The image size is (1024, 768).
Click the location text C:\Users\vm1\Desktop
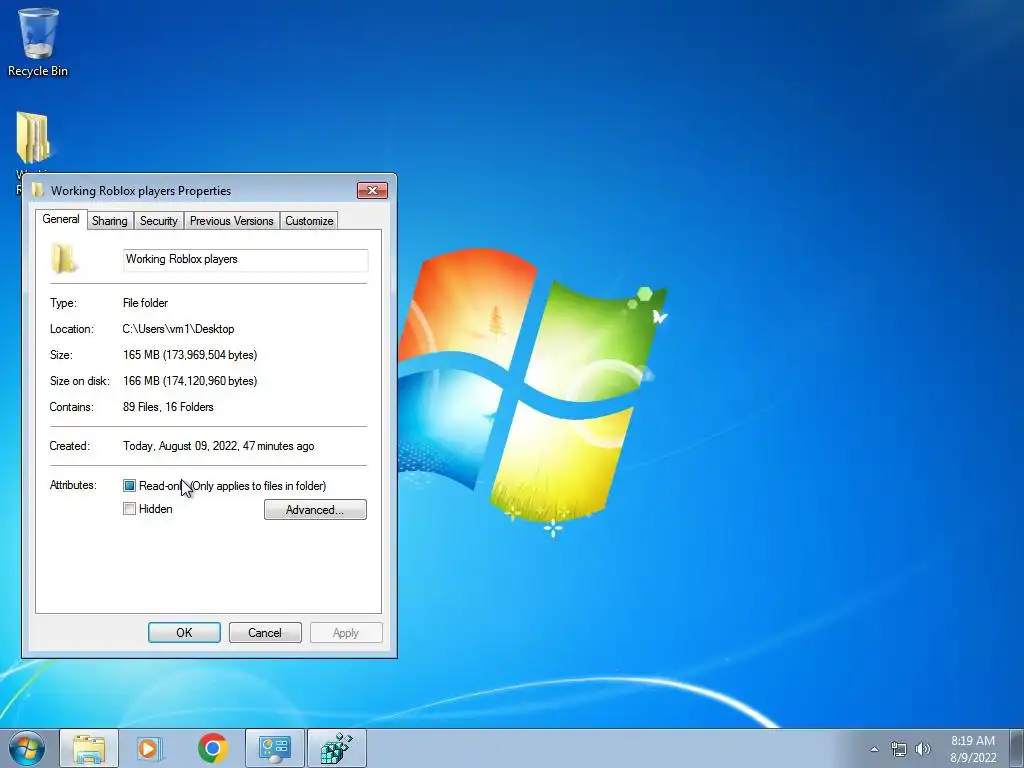click(178, 329)
